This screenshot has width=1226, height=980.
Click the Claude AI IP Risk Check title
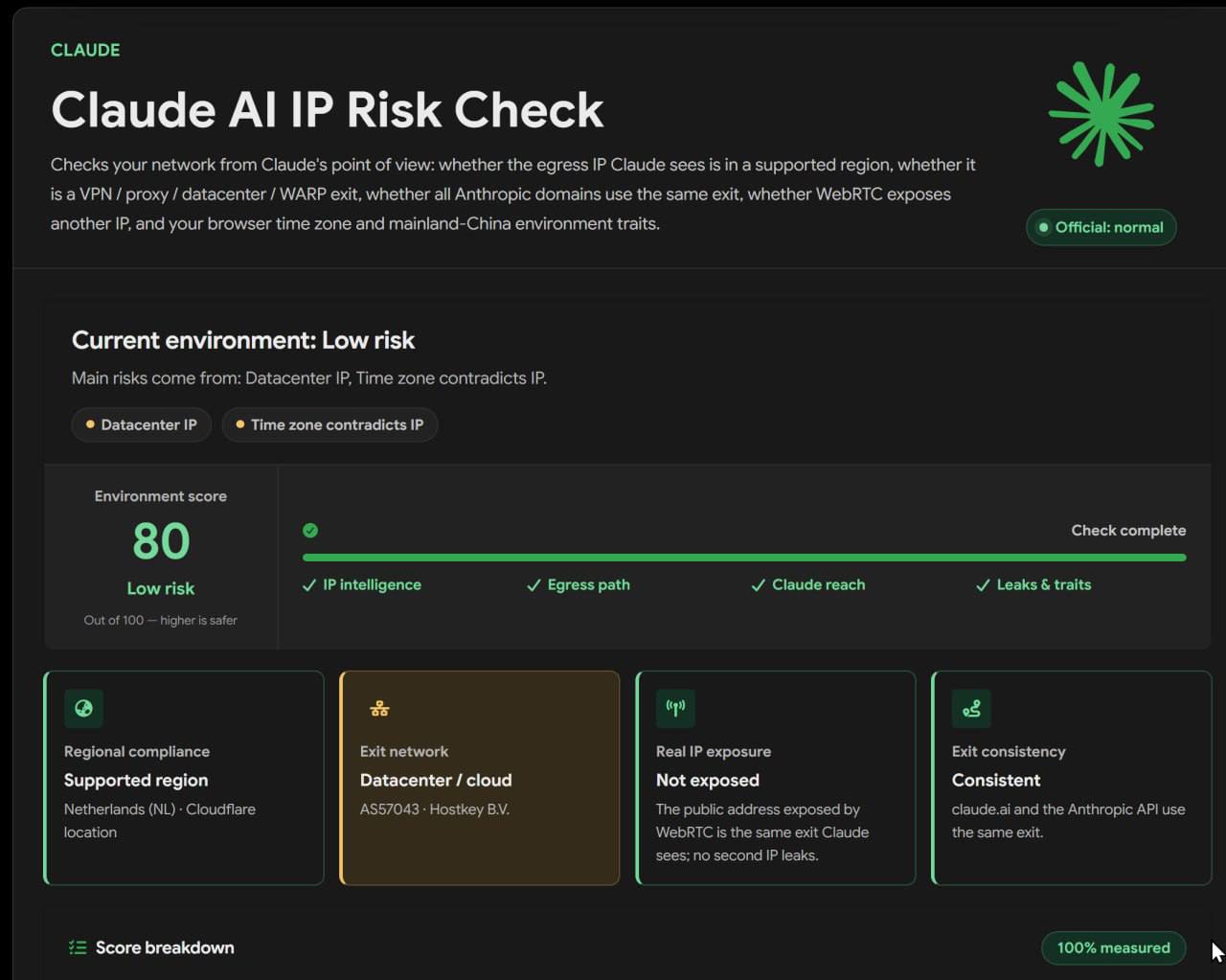[x=328, y=110]
